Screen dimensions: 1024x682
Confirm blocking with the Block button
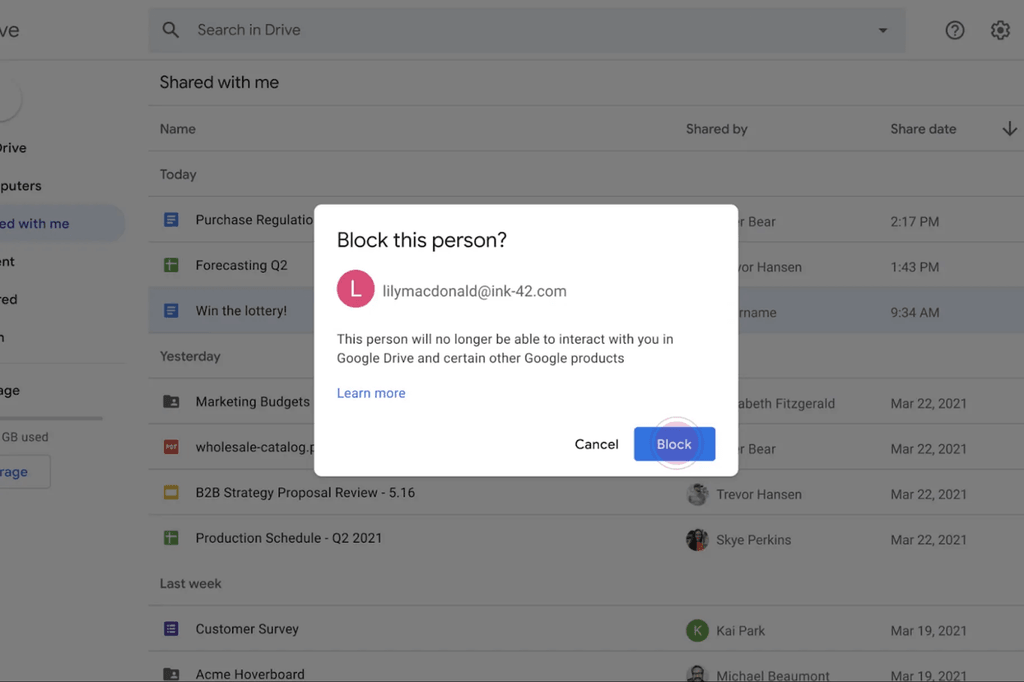pyautogui.click(x=674, y=444)
